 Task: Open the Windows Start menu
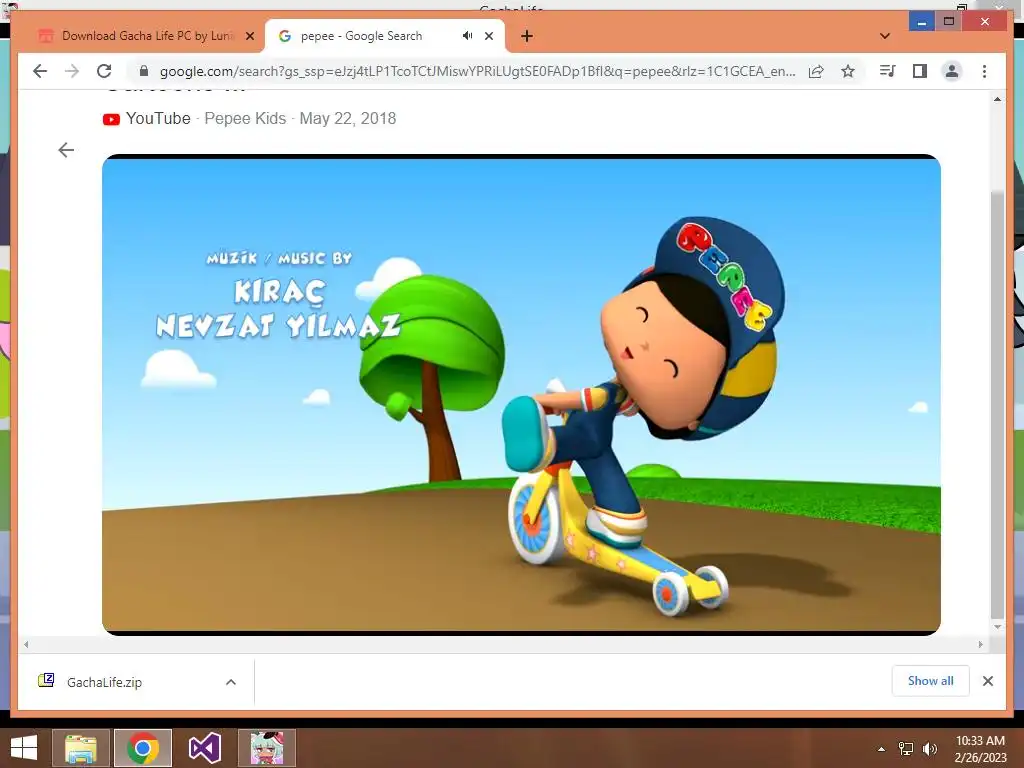pos(24,748)
